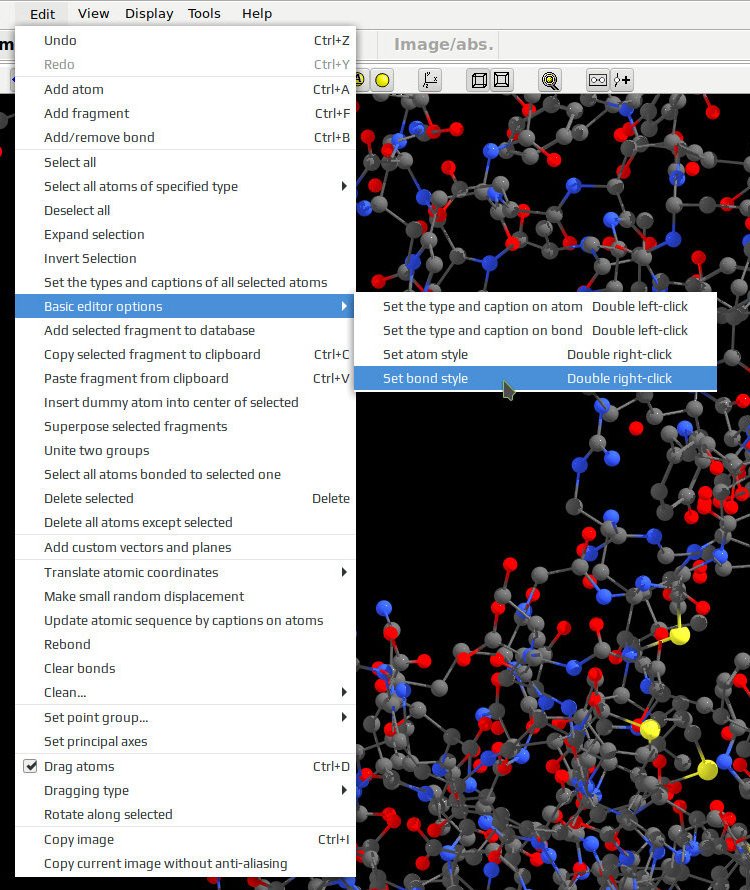Choose Make small random displacement

coord(185,597)
